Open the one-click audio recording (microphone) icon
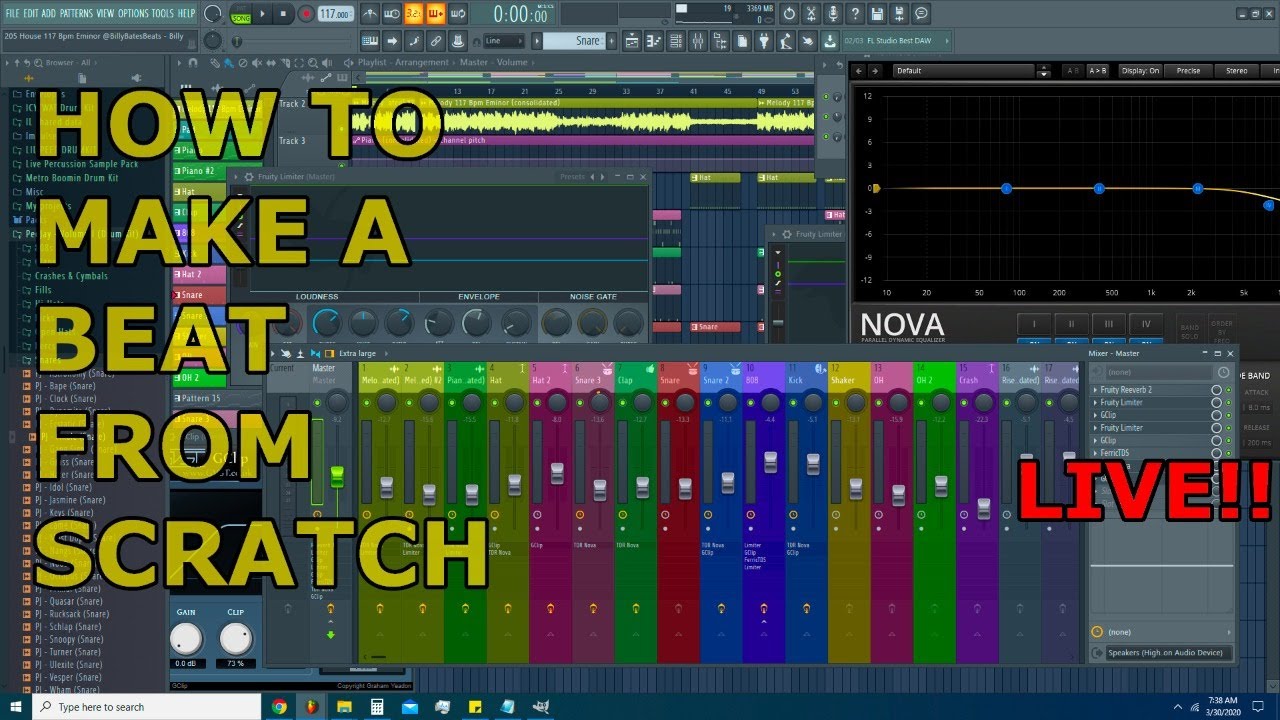This screenshot has width=1280, height=720. 833,14
